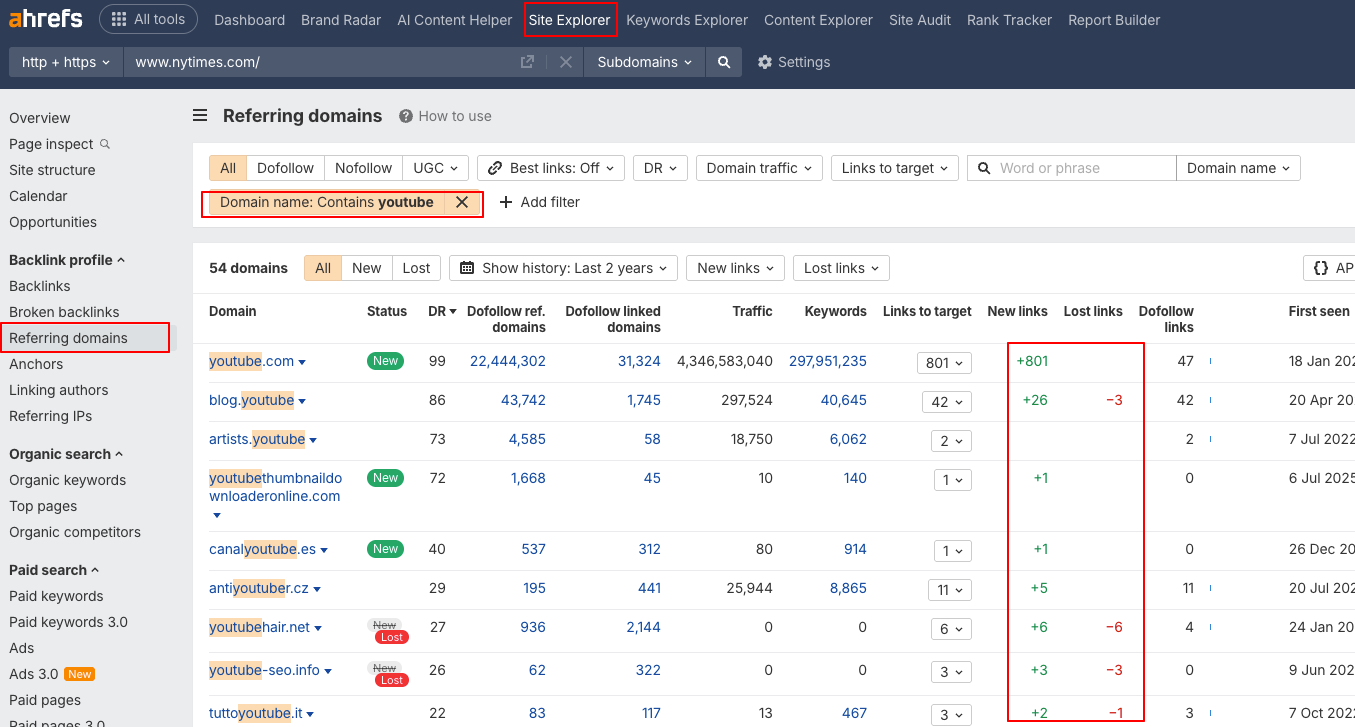
Task: Select the Nofollow filter
Action: 363,168
